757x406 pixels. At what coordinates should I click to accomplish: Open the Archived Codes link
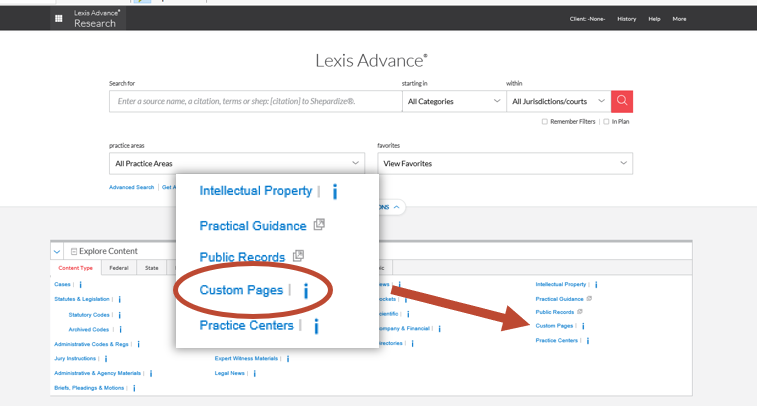pyautogui.click(x=89, y=329)
